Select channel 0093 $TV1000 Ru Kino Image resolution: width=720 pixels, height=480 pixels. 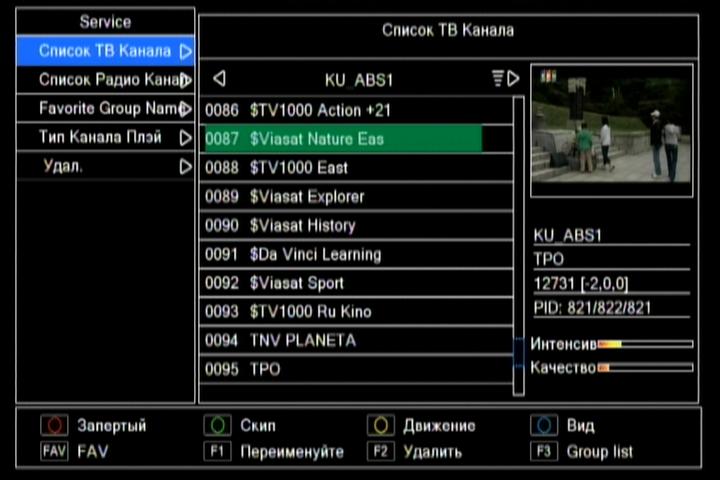[x=356, y=311]
